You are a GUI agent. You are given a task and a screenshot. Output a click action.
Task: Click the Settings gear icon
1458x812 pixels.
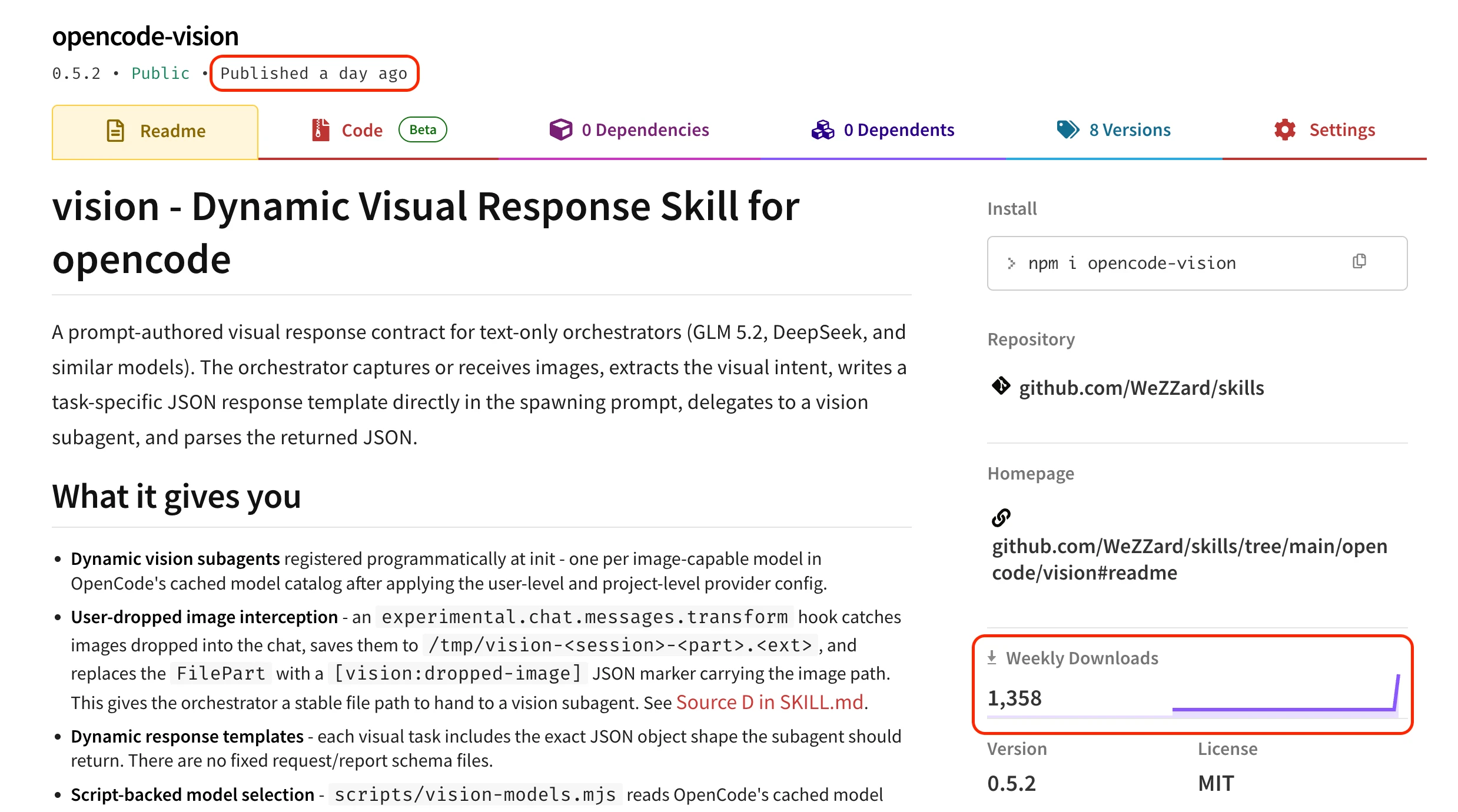(x=1285, y=129)
